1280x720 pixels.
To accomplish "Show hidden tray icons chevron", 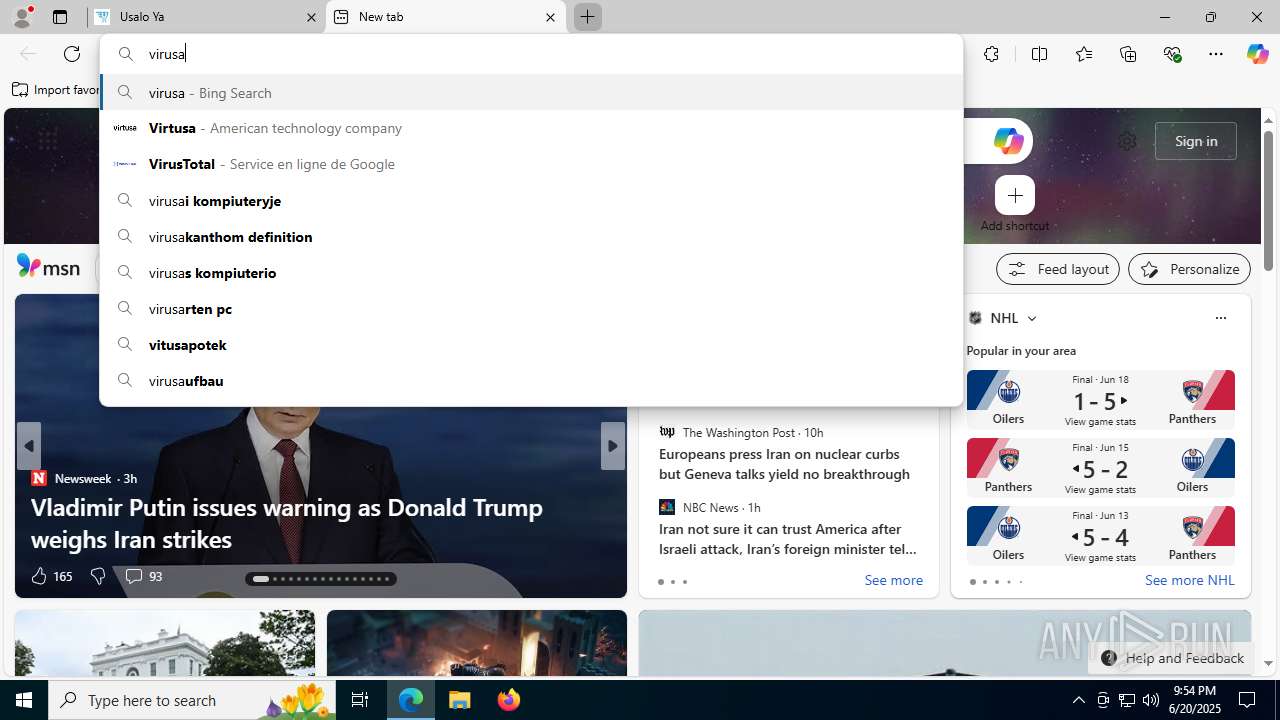I will (1078, 700).
